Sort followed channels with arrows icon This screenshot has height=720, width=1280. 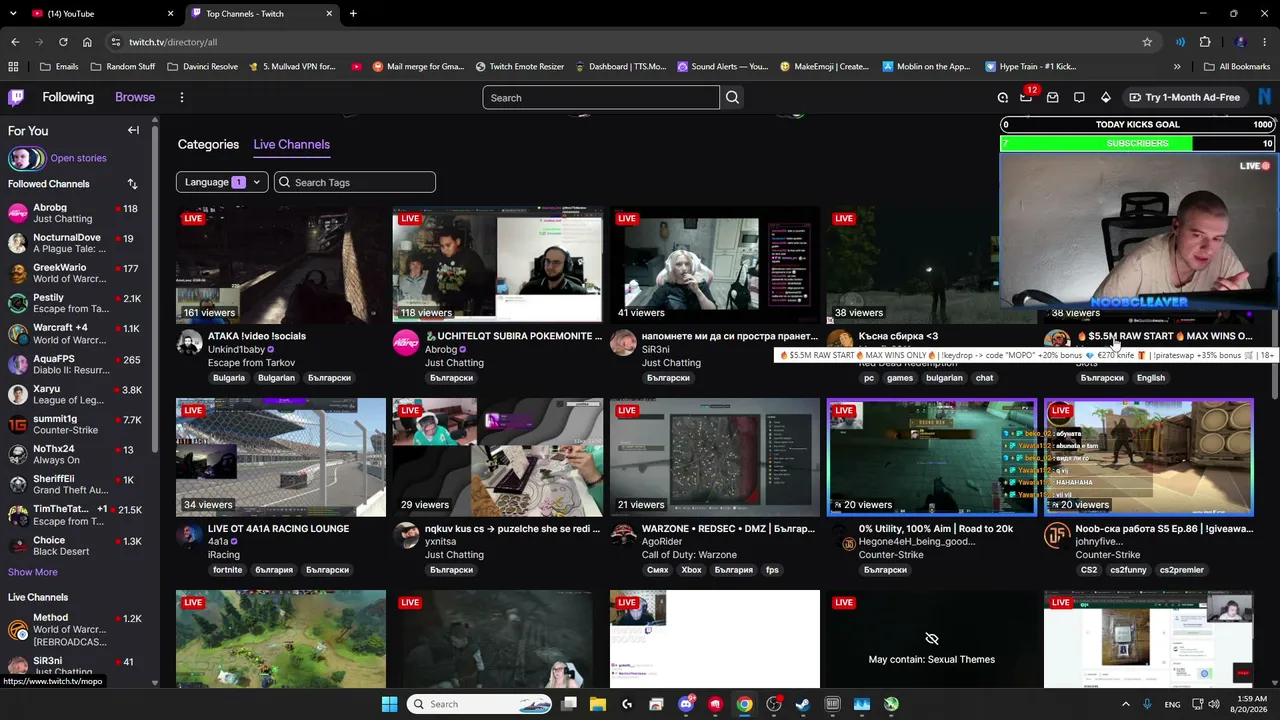132,184
